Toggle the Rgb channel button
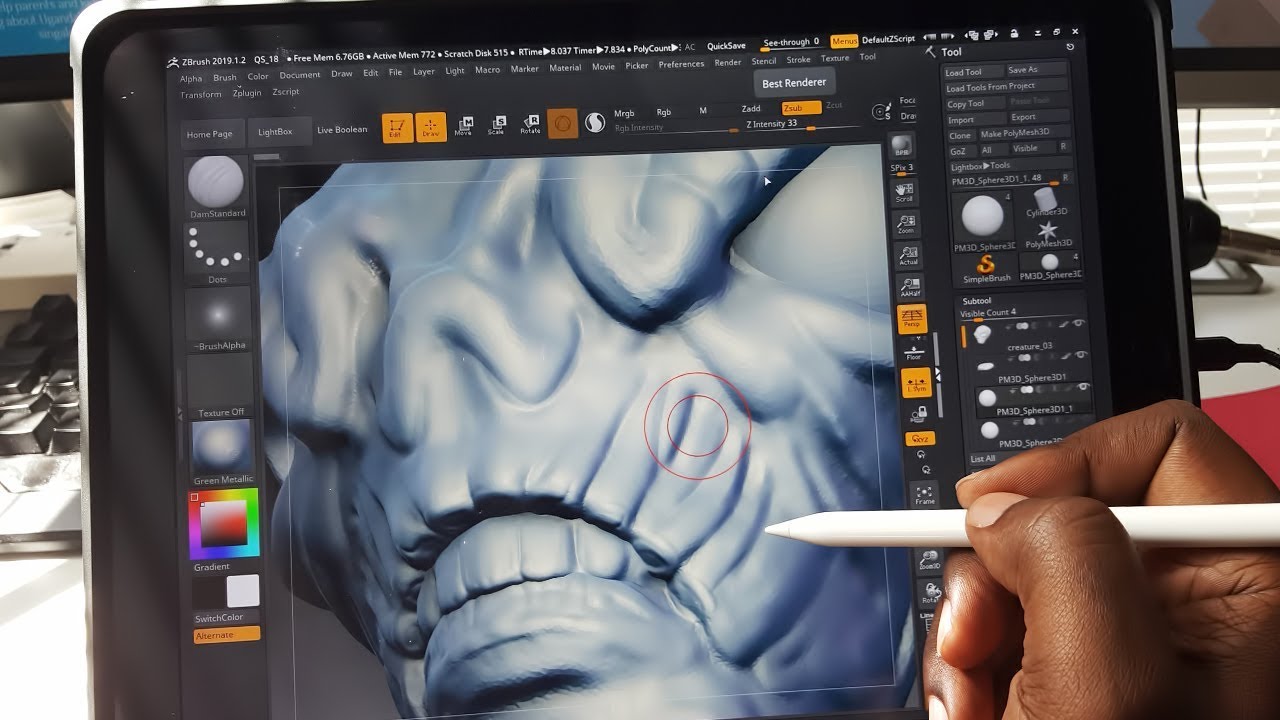 [x=664, y=112]
